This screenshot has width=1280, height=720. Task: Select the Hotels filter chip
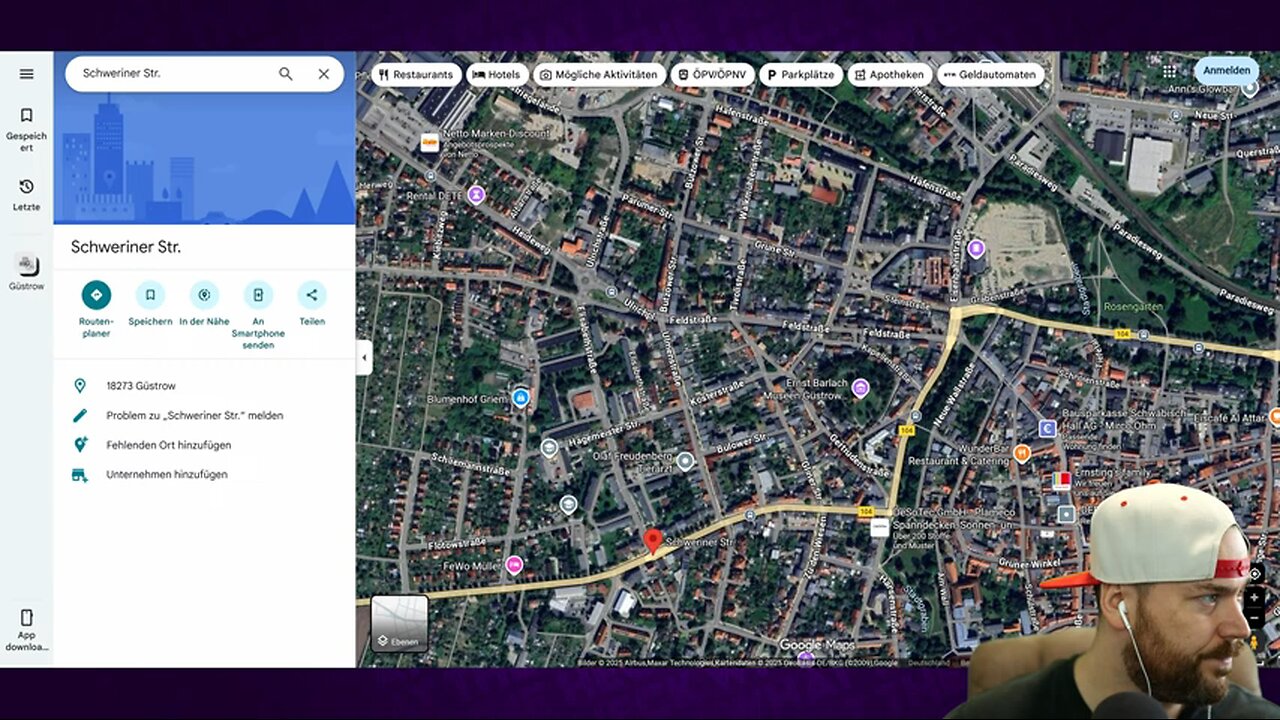(498, 75)
